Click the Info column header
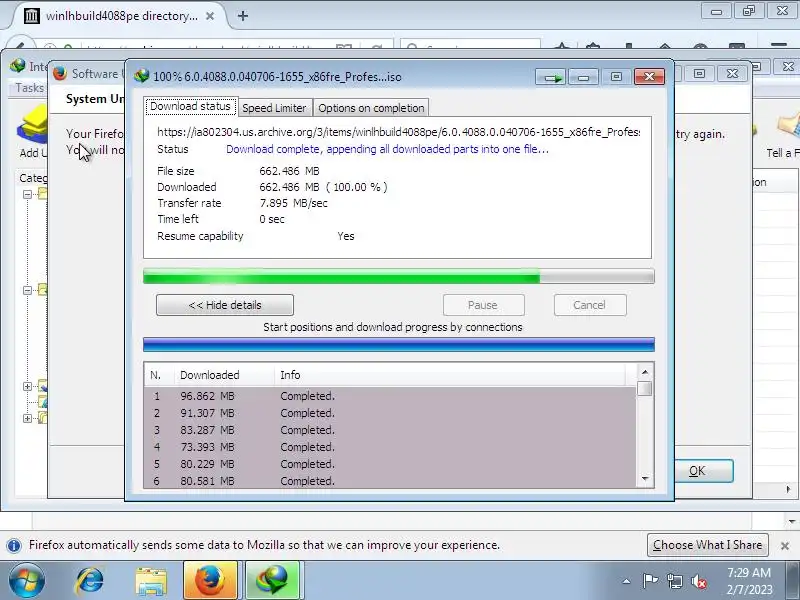 tap(449, 375)
